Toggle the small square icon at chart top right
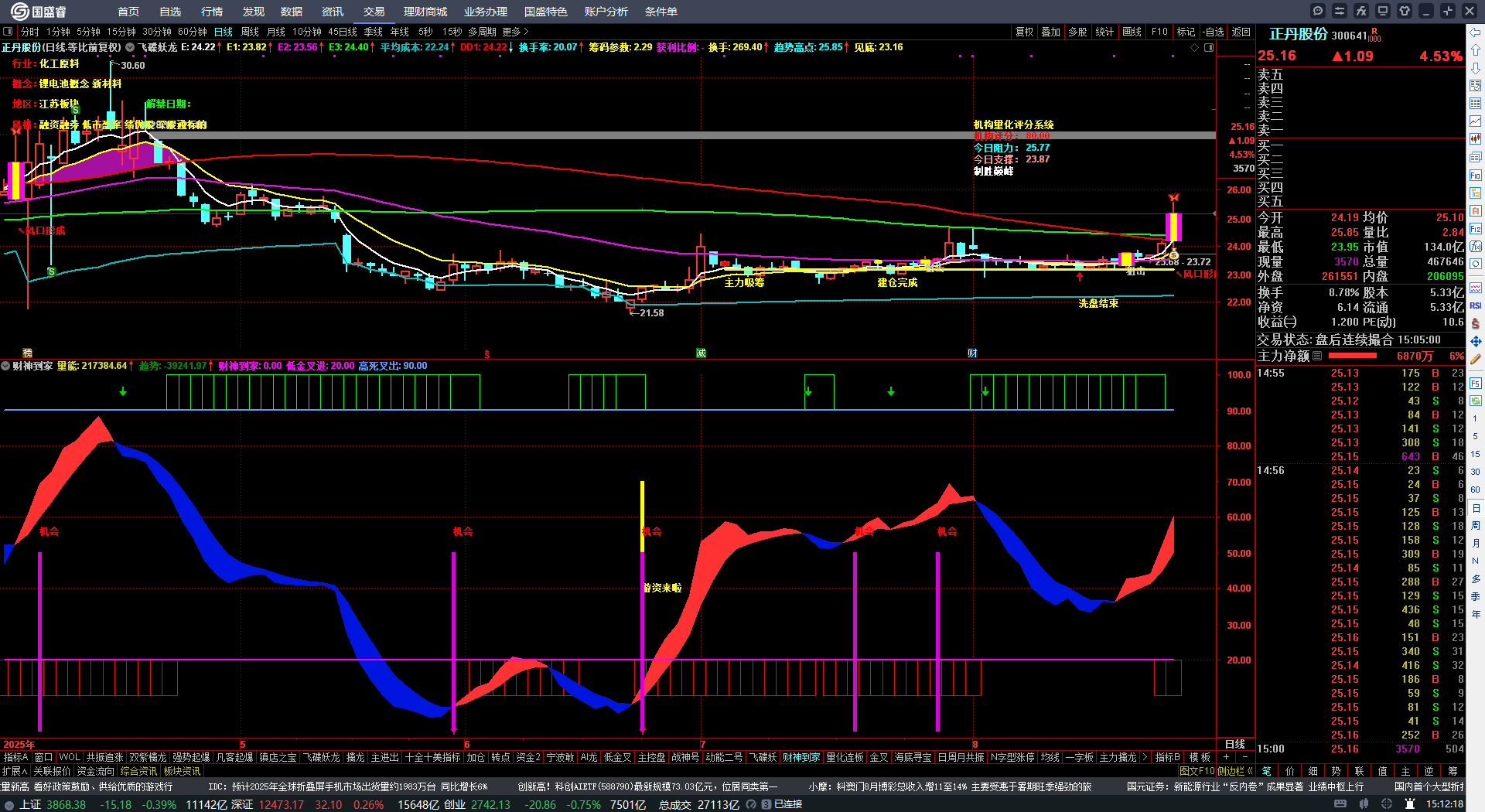The image size is (1485, 812). point(1209,47)
